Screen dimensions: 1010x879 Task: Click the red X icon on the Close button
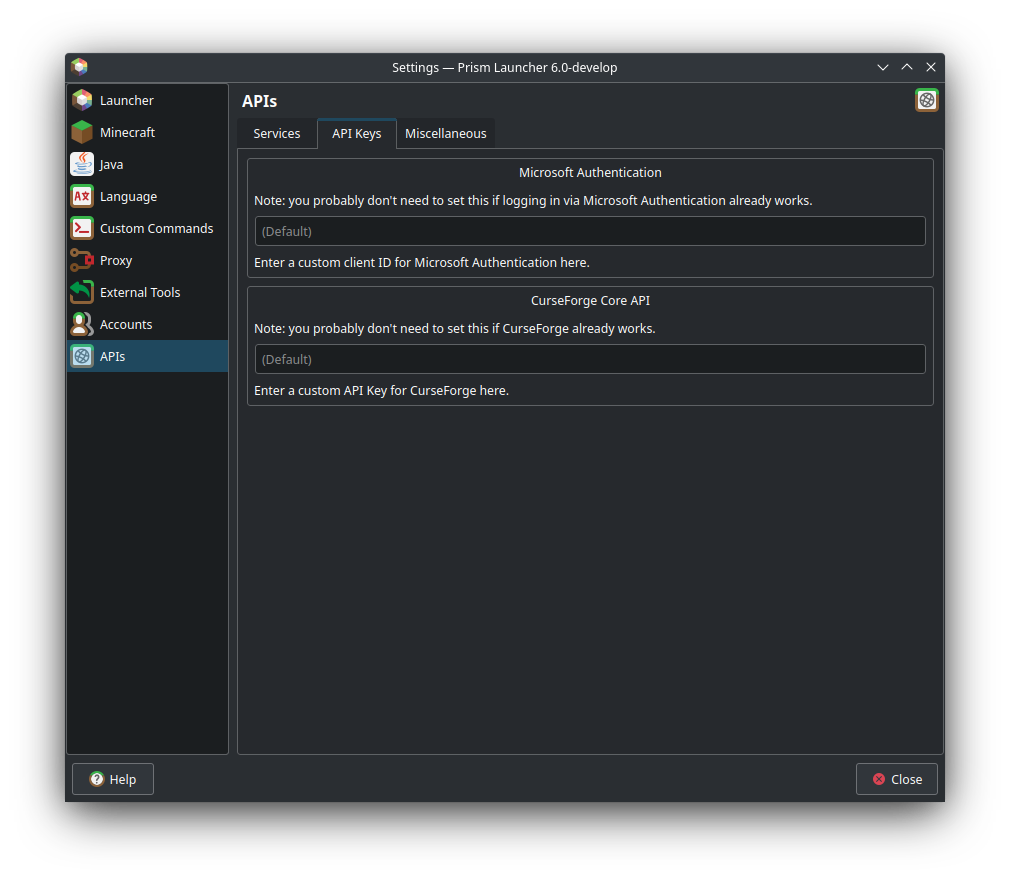[879, 779]
